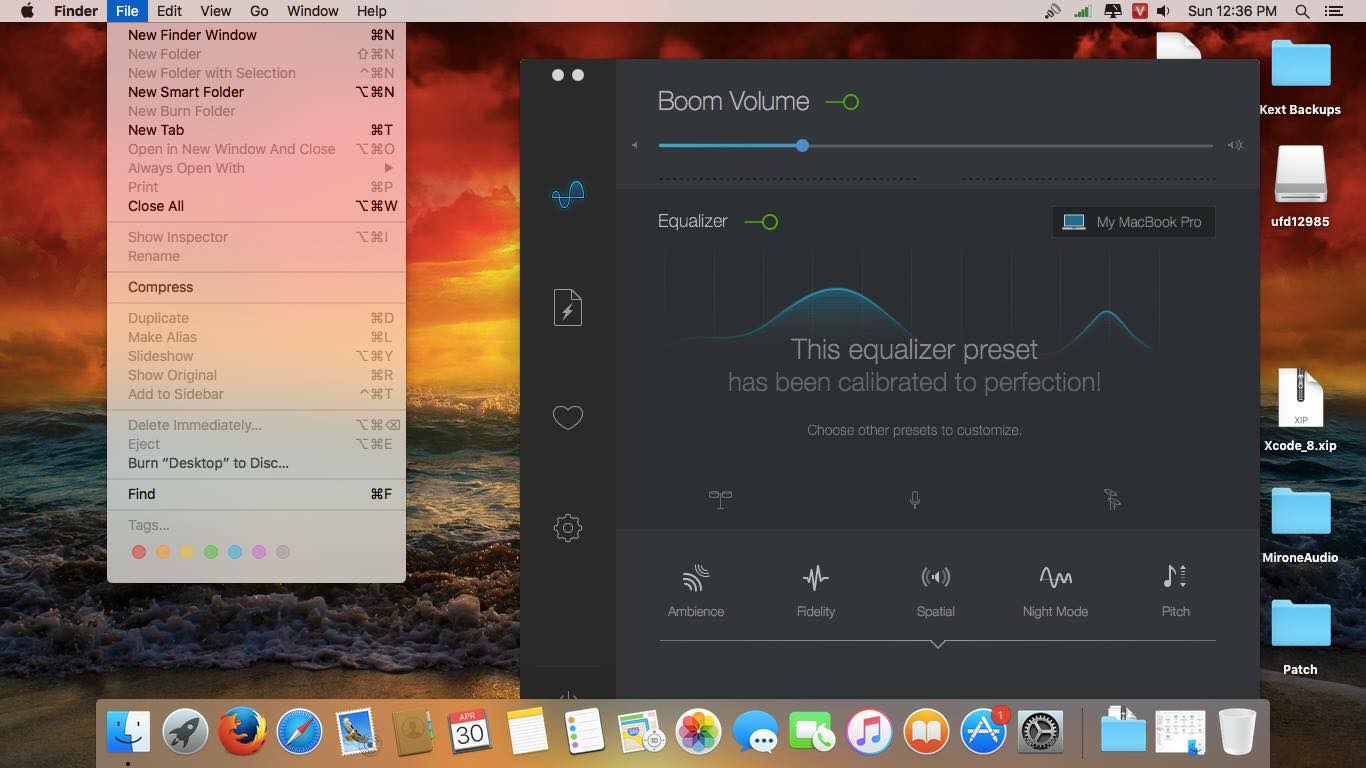
Task: Choose Burn "Desktop" to Disc
Action: tap(257, 463)
